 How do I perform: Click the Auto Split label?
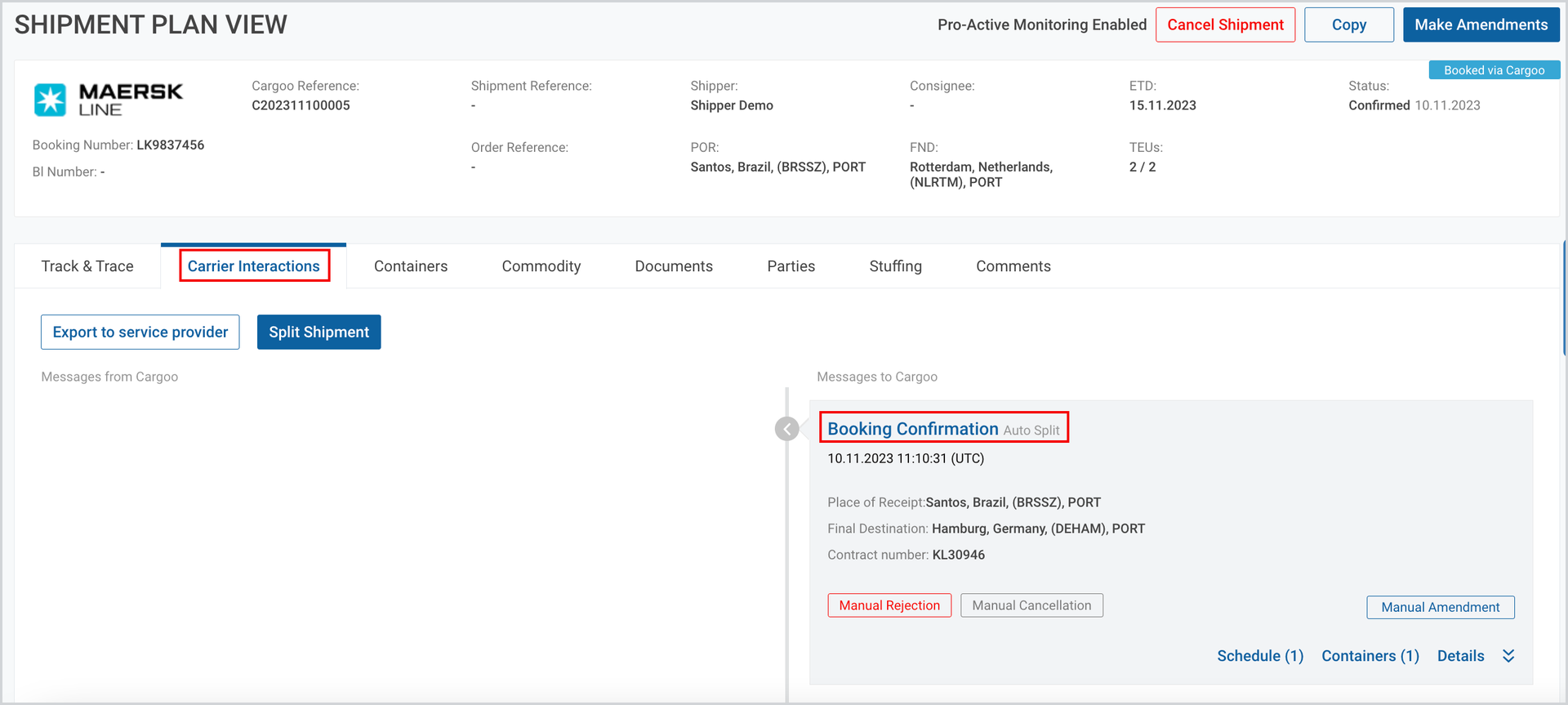(x=1031, y=431)
